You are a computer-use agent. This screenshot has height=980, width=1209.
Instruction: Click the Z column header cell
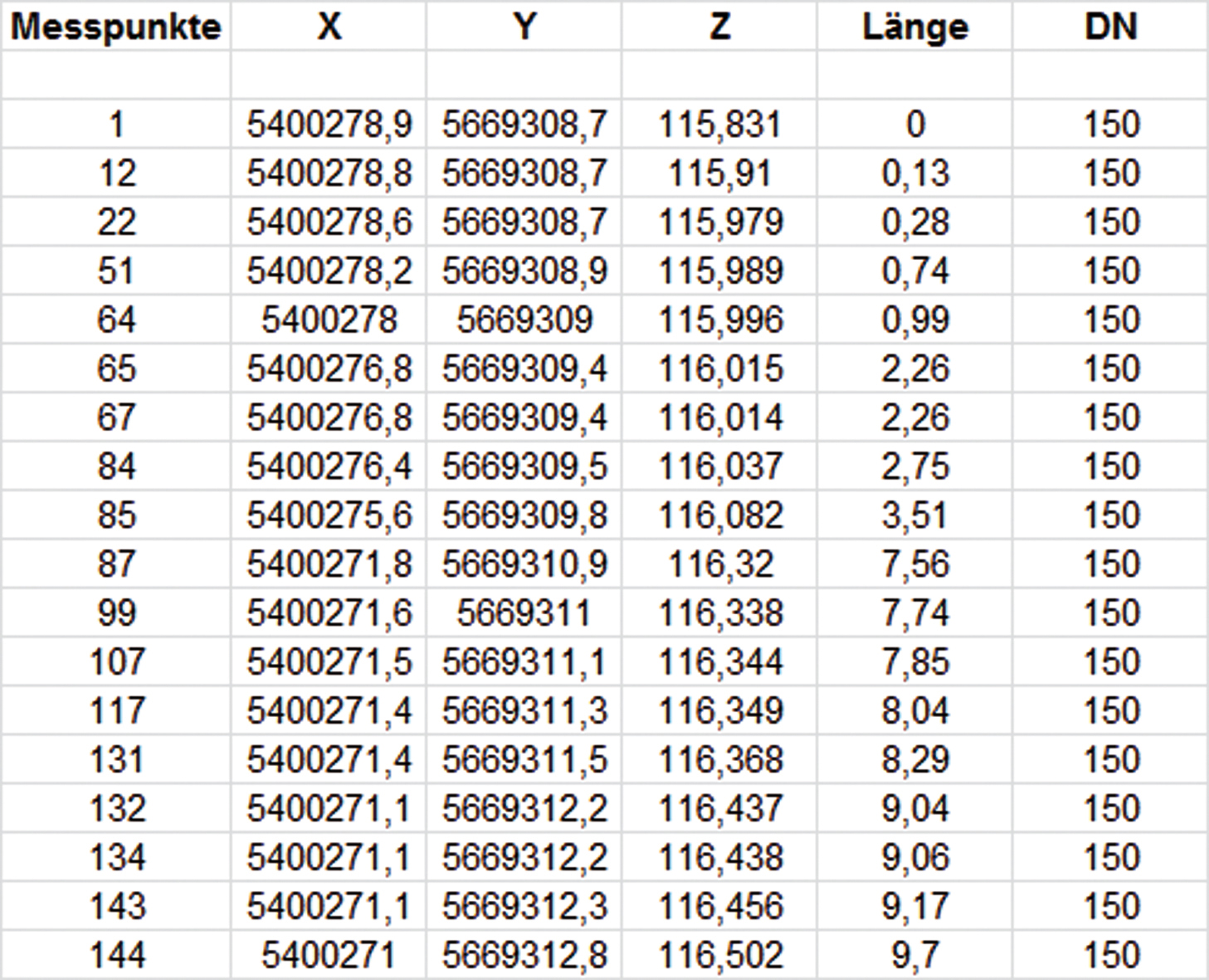pos(719,27)
